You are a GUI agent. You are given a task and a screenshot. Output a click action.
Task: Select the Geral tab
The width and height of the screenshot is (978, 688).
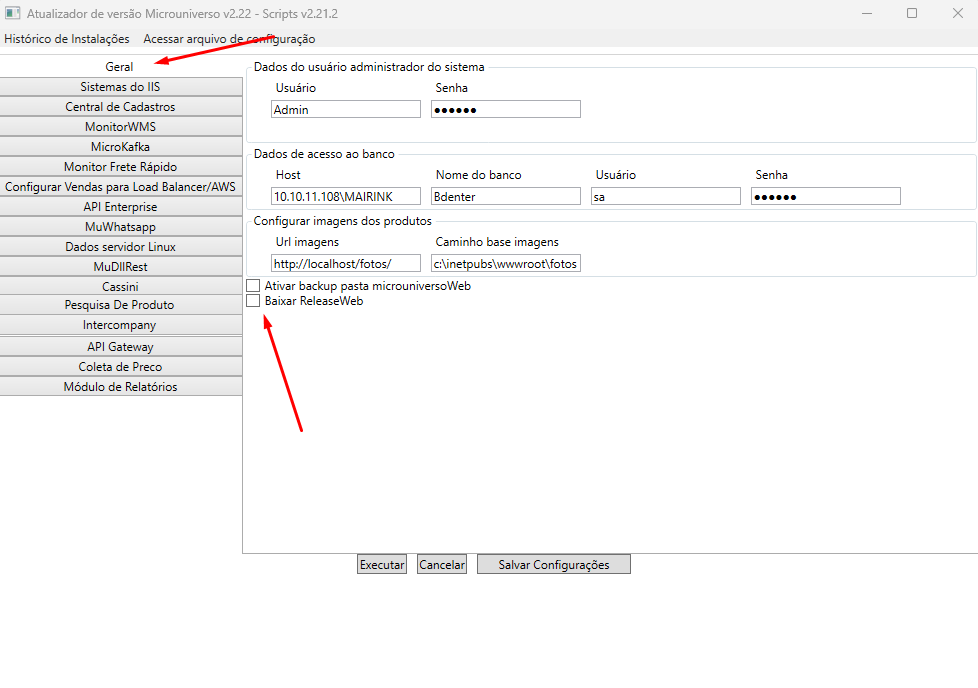pos(120,66)
